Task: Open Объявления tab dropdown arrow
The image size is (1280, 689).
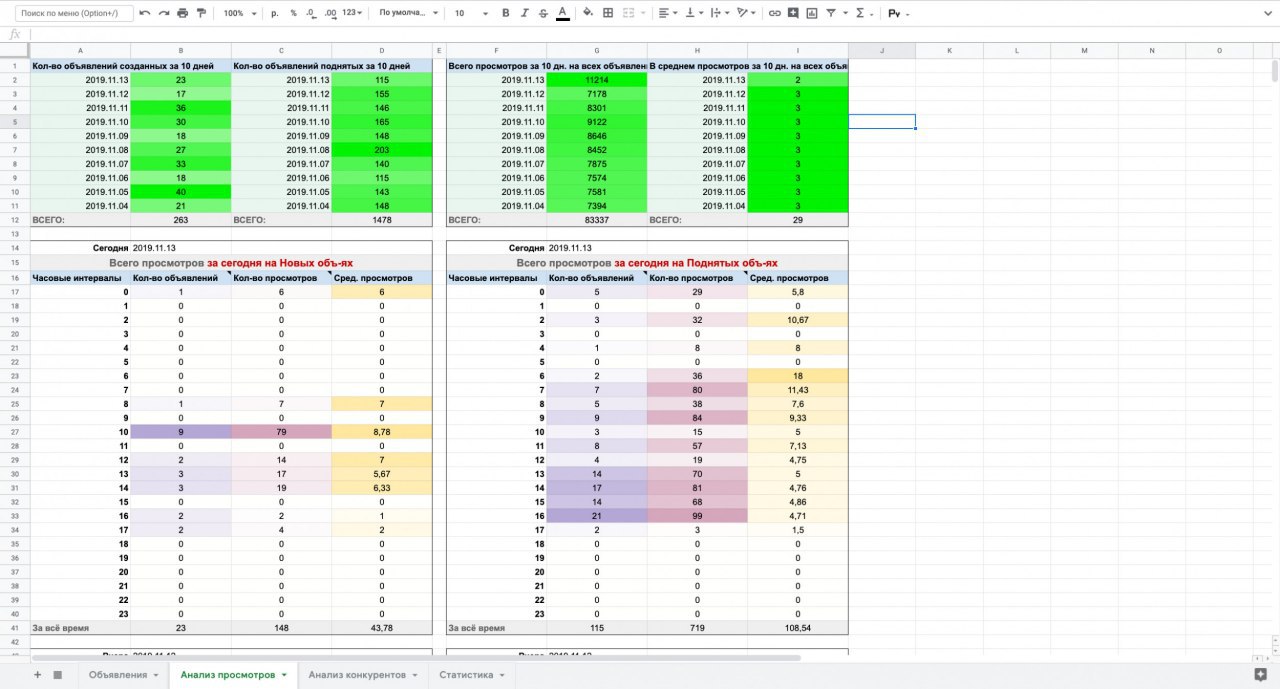Action: pos(156,676)
